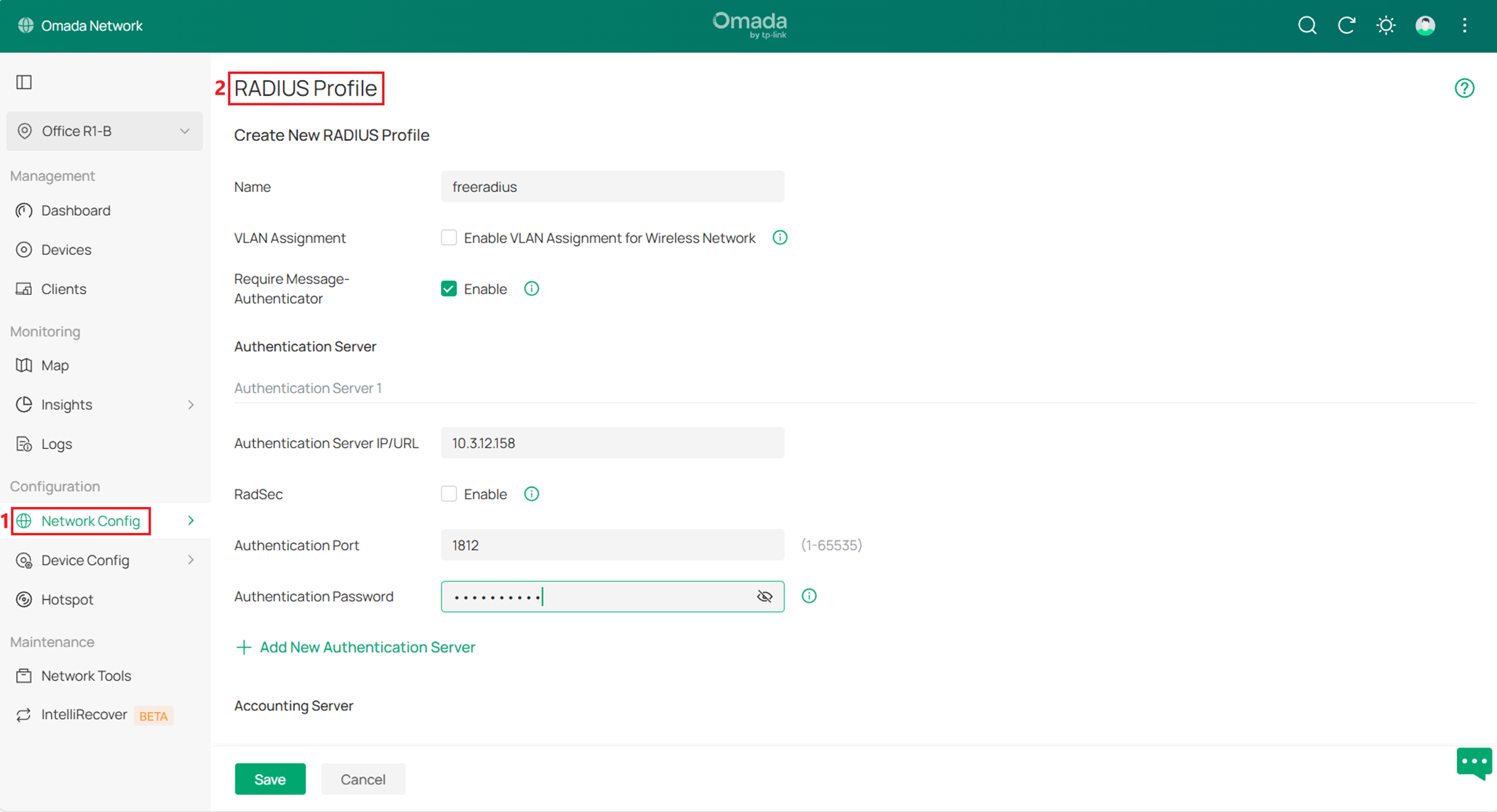Open IntelliRecover BETA page

coord(84,715)
